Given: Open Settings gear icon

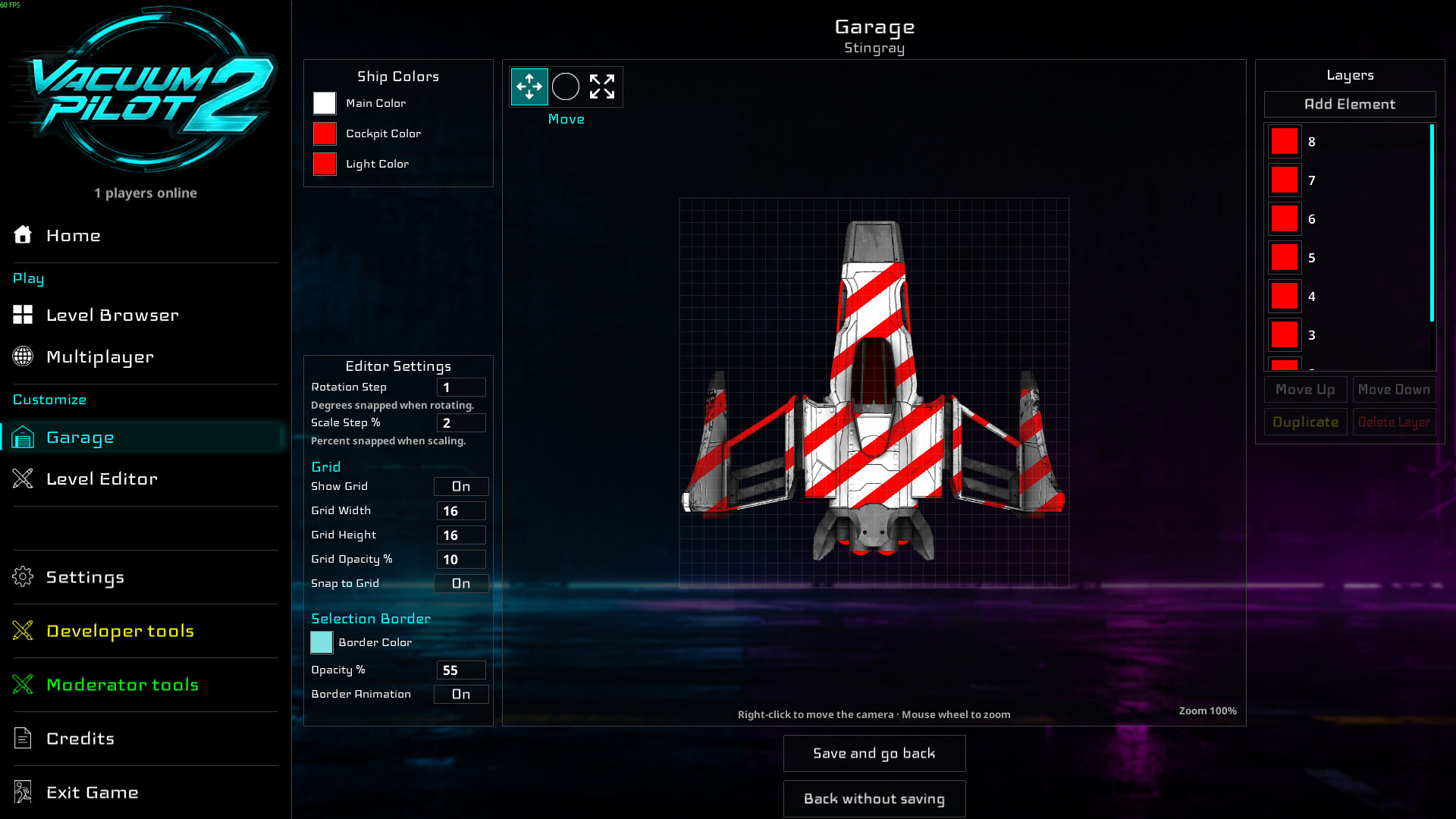Looking at the screenshot, I should [23, 577].
